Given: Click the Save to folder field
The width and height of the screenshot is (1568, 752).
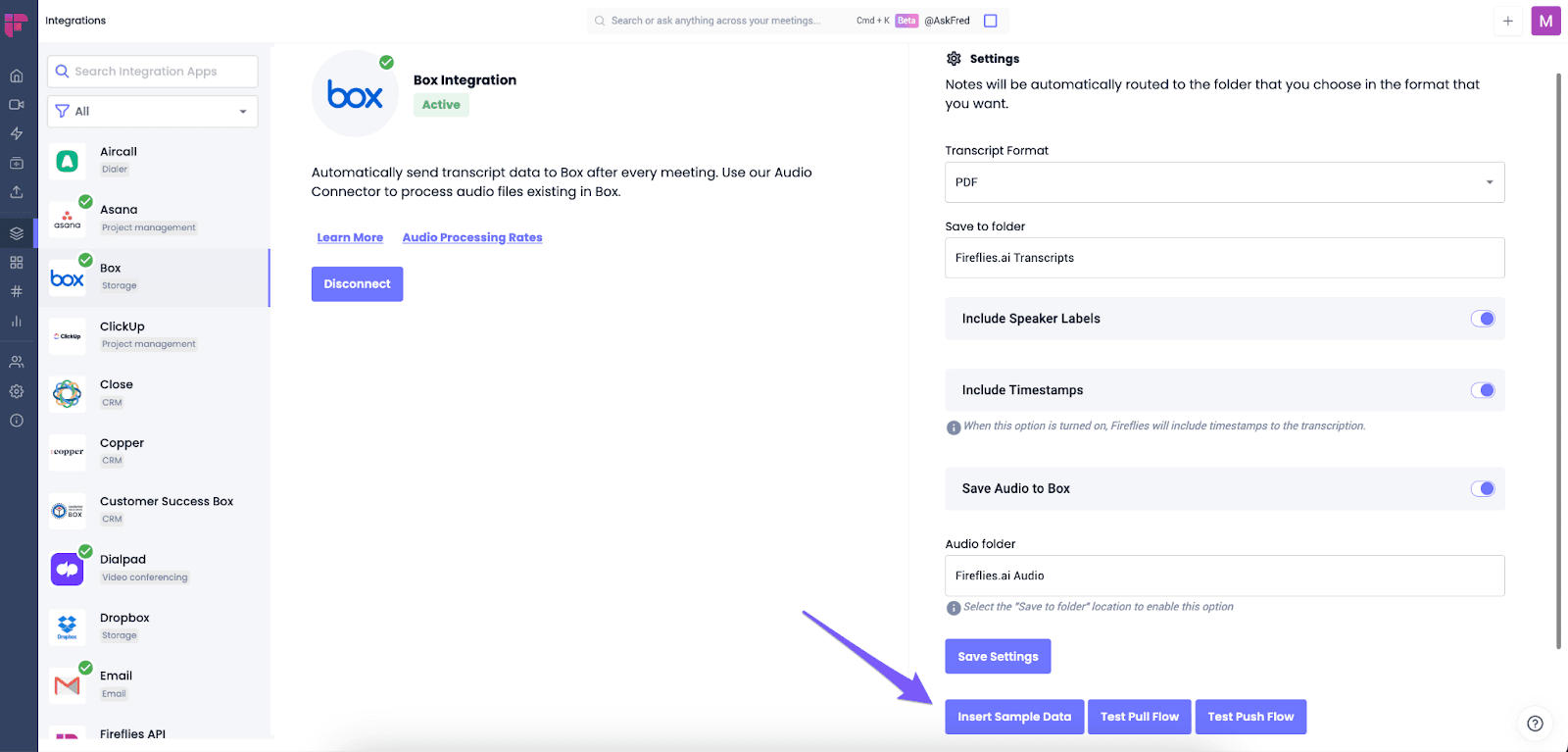Looking at the screenshot, I should coord(1225,258).
